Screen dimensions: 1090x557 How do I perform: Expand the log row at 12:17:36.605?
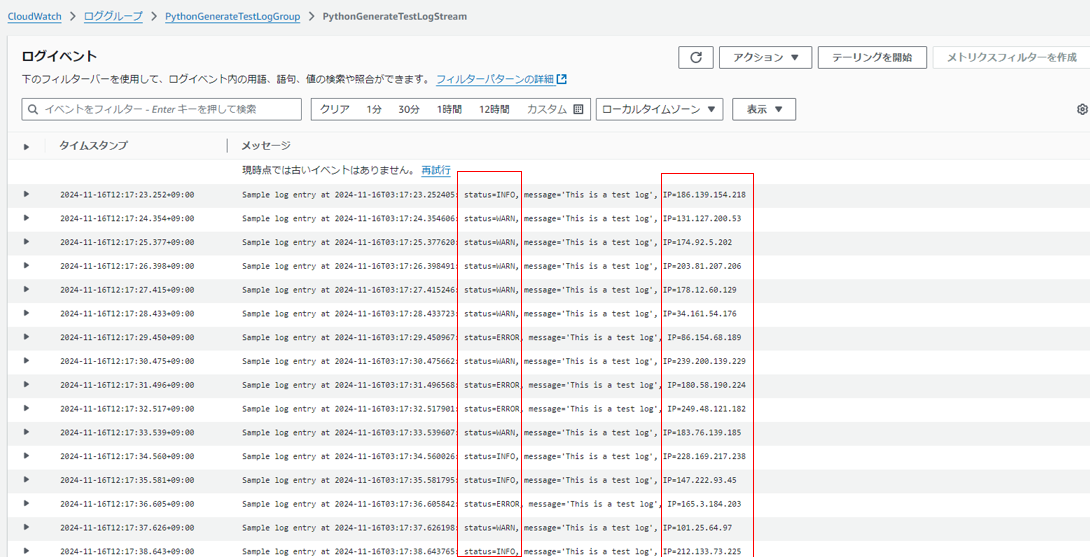pos(26,503)
